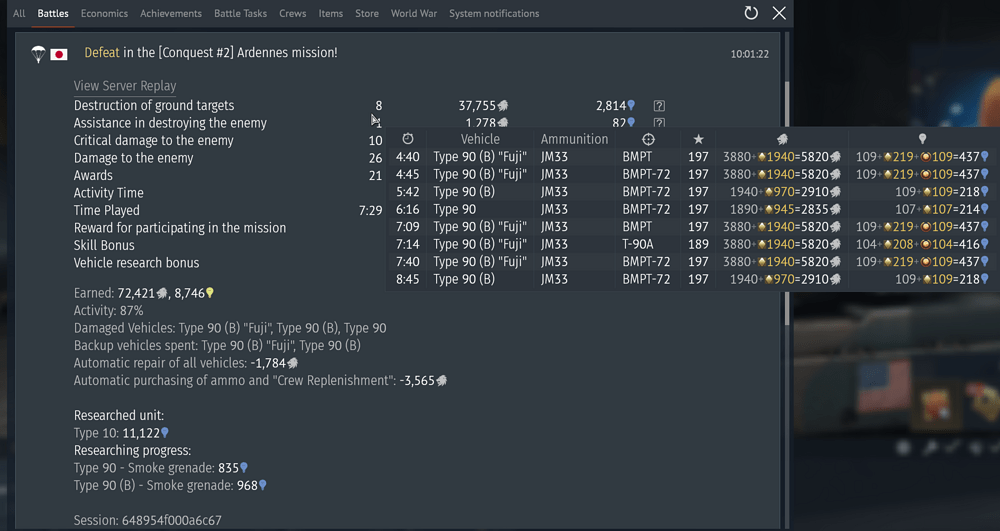Click the parachute mission icon
1000x531 pixels.
pos(38,54)
